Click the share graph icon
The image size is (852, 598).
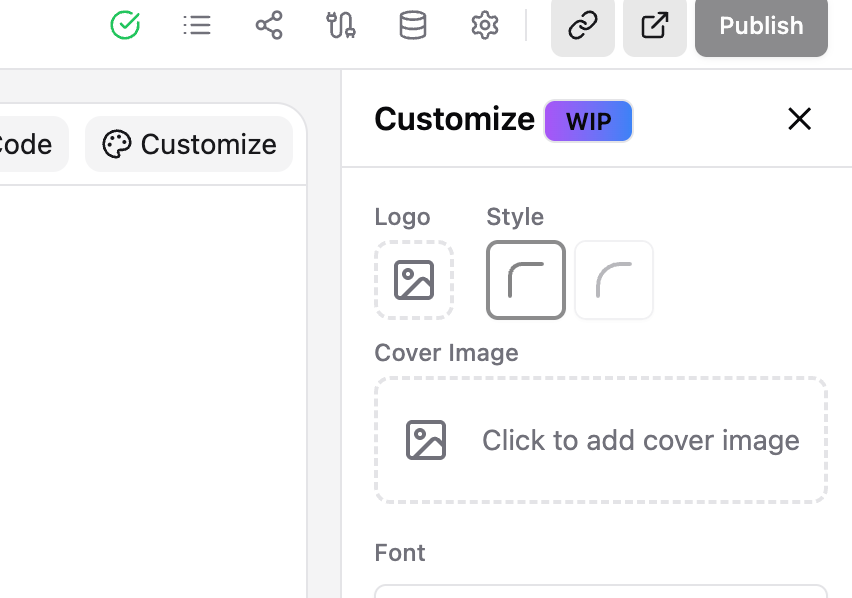[x=268, y=26]
